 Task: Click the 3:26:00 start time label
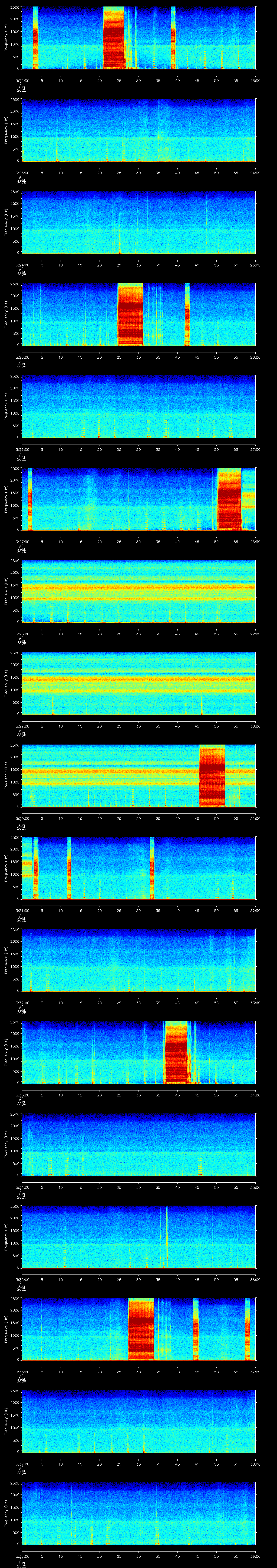22,450
